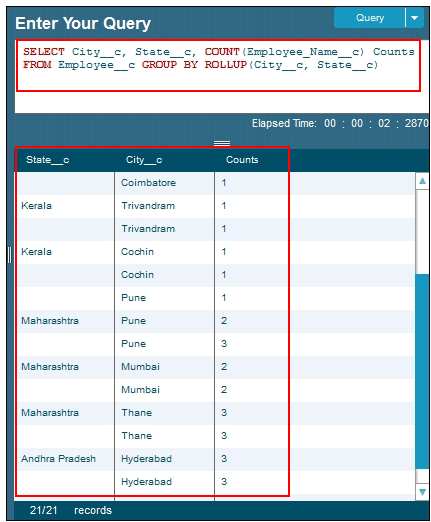Click the scroll up arrow icon
Viewport: 431px width, 522px height.
(x=422, y=181)
